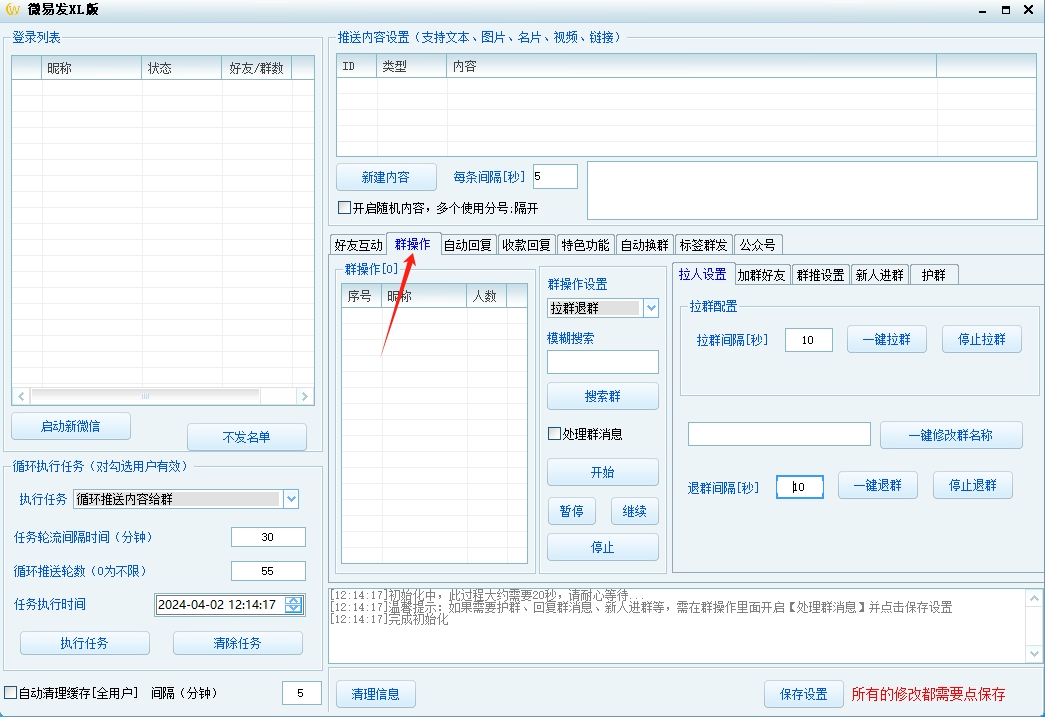Focus the 模糊搜索 text box
Screen dimensions: 1045x717
(602, 362)
